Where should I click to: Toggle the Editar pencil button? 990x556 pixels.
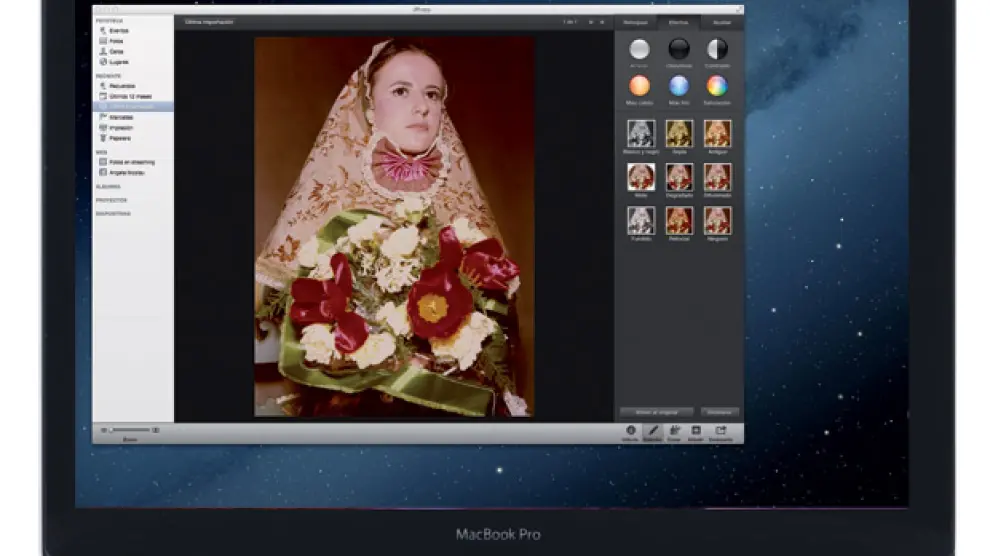pos(652,431)
